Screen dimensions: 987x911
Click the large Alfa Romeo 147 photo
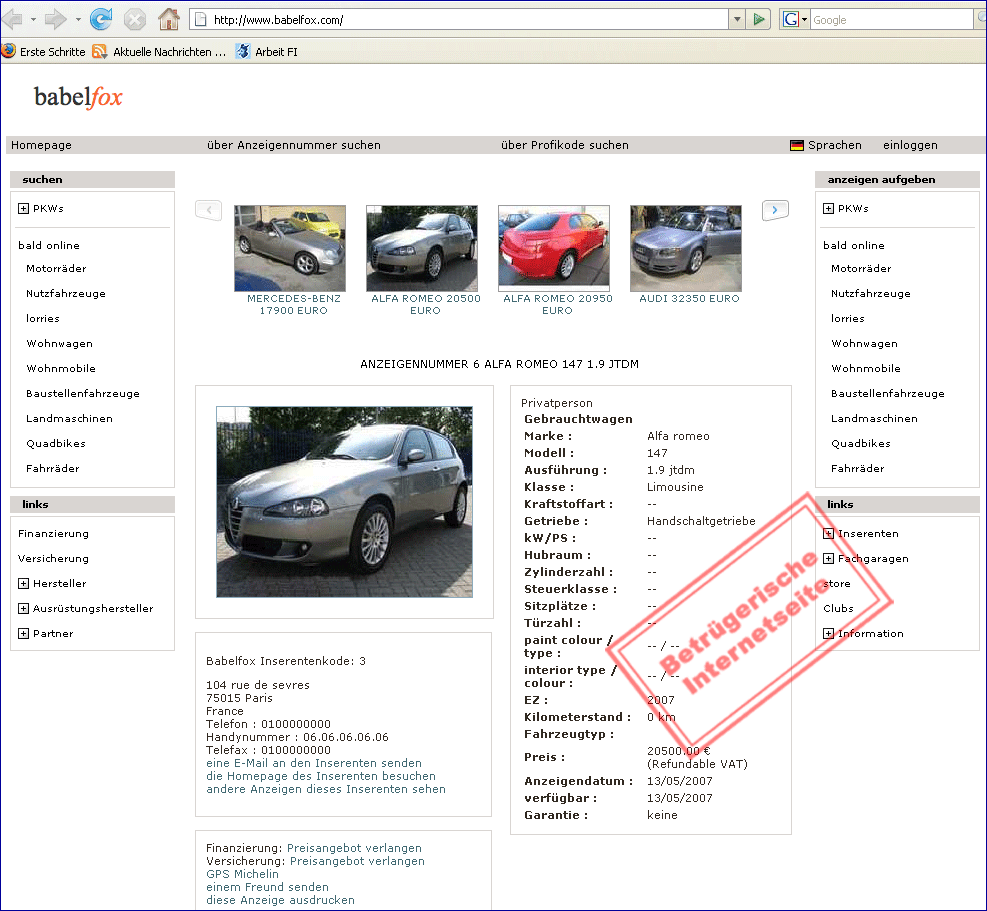(x=344, y=502)
